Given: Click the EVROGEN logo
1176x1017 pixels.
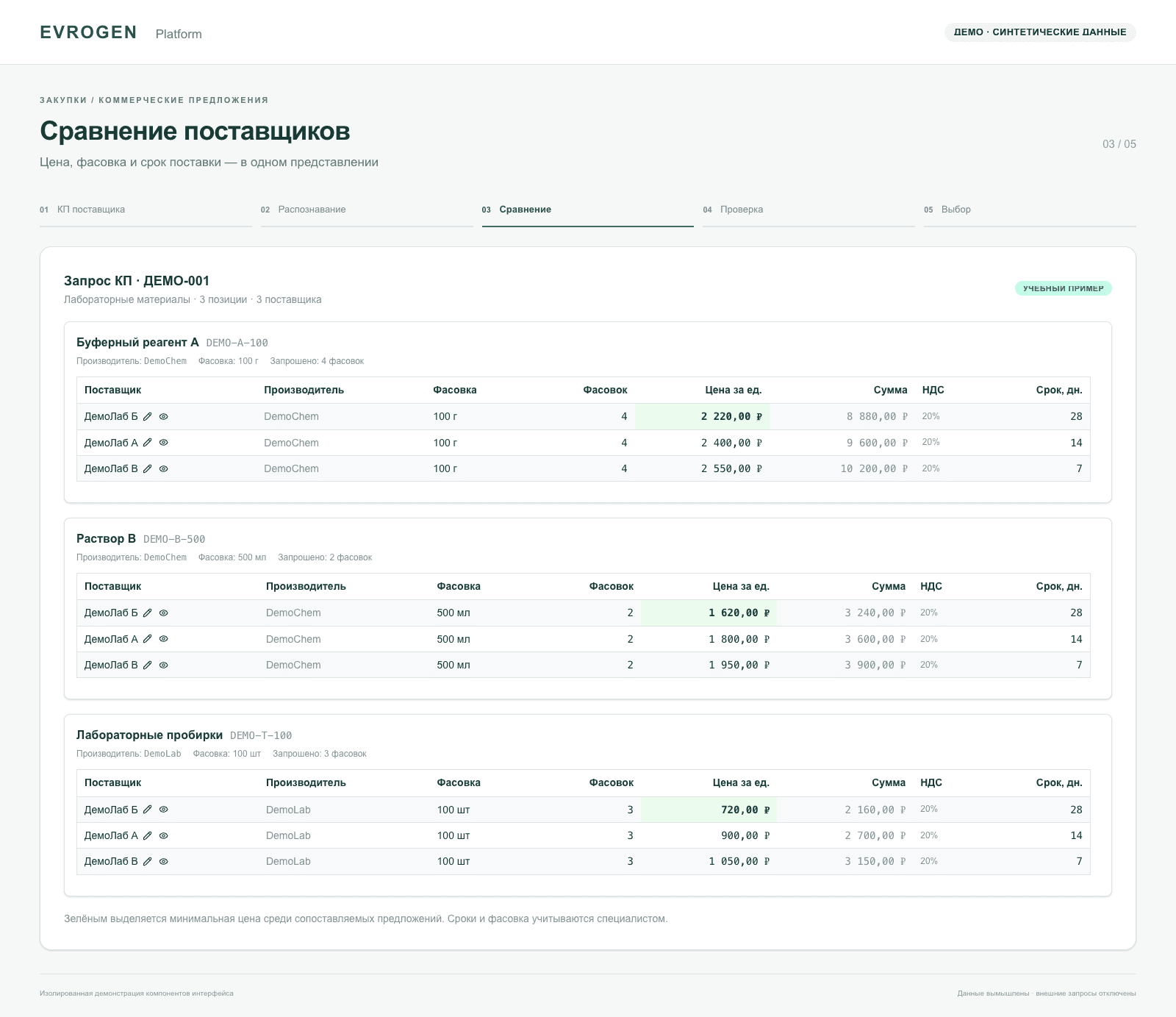Looking at the screenshot, I should tap(88, 32).
